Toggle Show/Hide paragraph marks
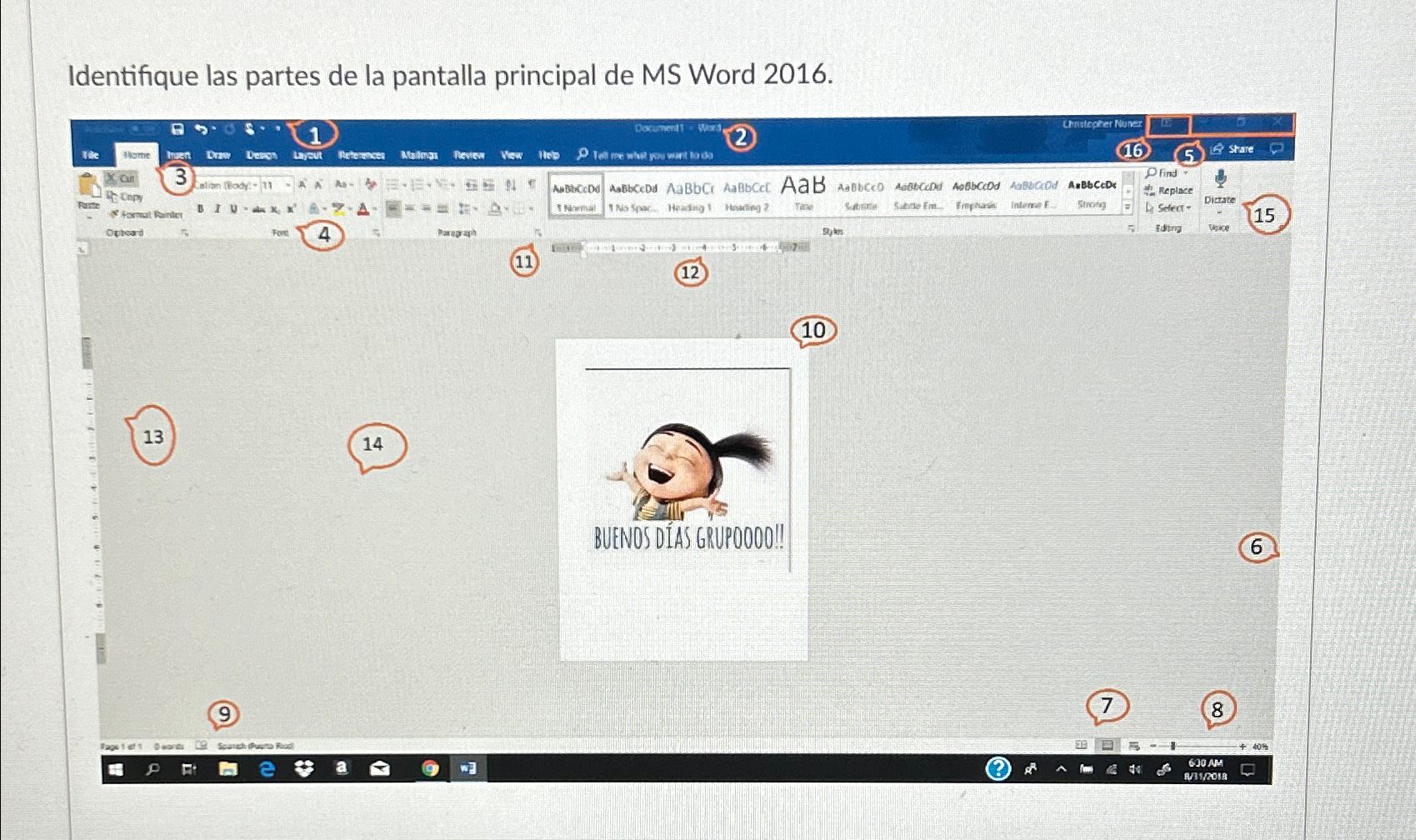Image resolution: width=1416 pixels, height=840 pixels. tap(531, 185)
